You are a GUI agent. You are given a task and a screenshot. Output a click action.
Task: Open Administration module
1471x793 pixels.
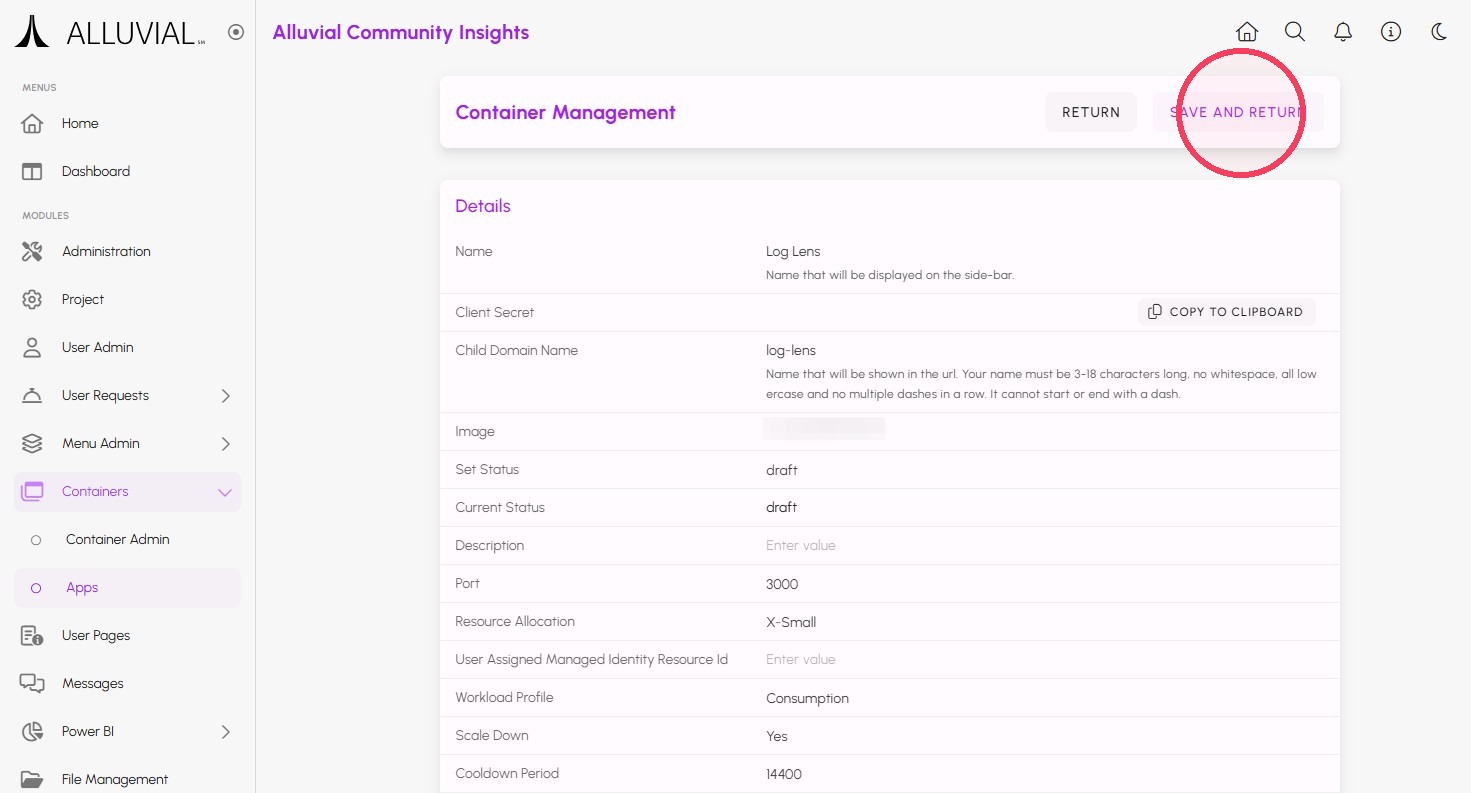[128, 252]
